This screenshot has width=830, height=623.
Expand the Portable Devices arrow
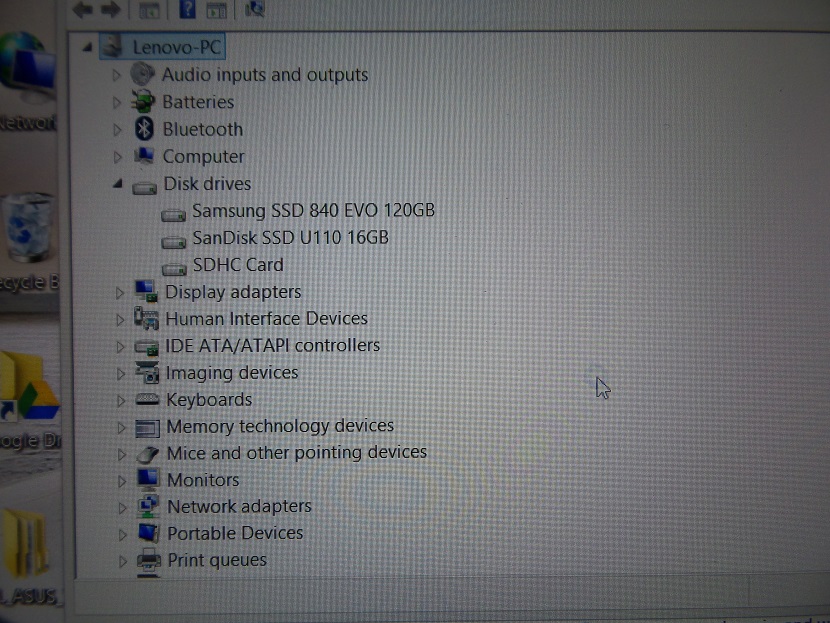coord(123,535)
